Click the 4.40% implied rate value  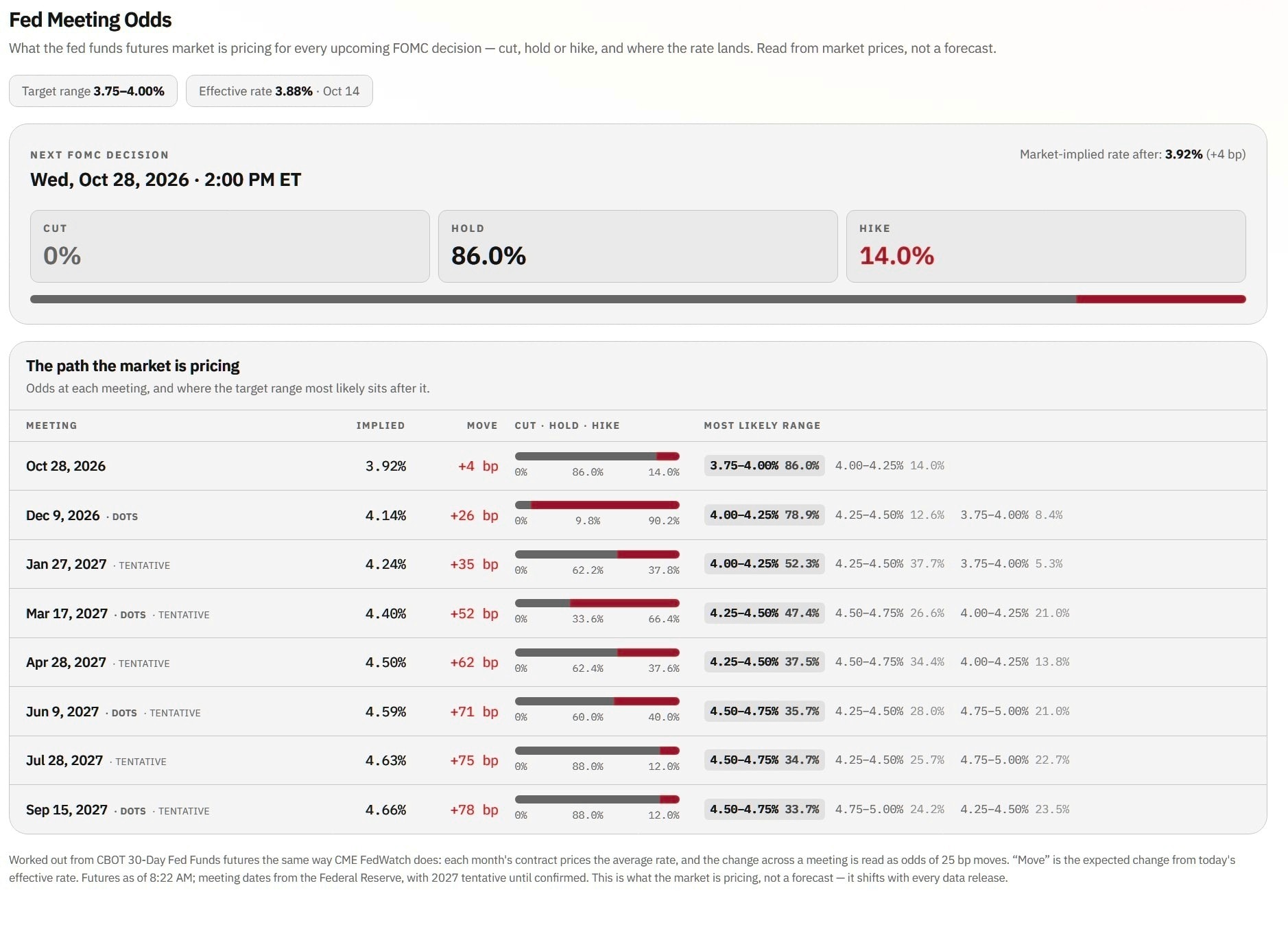pyautogui.click(x=385, y=613)
